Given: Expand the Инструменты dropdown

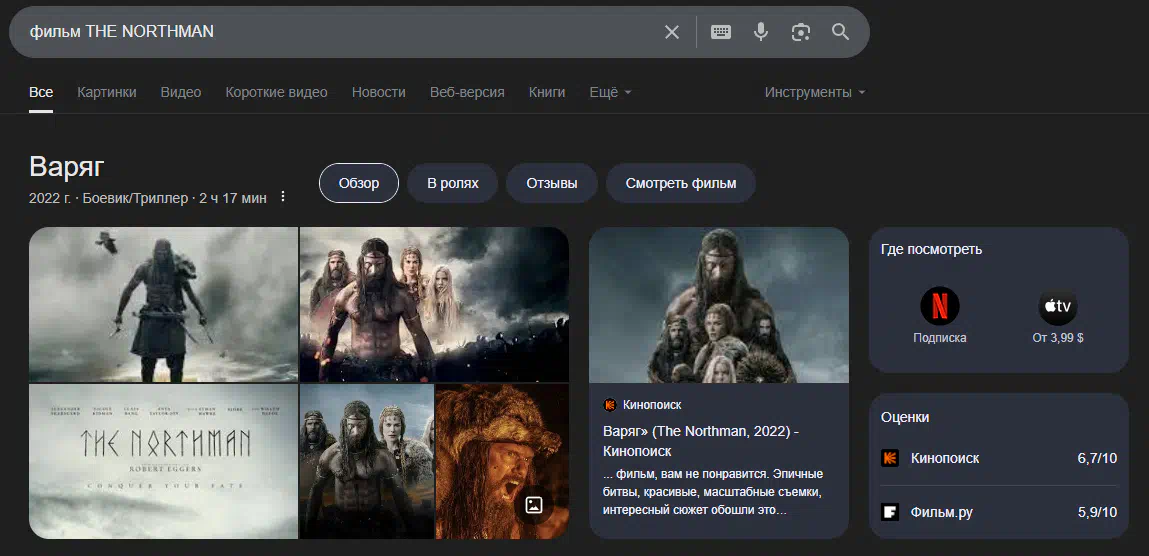Looking at the screenshot, I should coord(814,92).
